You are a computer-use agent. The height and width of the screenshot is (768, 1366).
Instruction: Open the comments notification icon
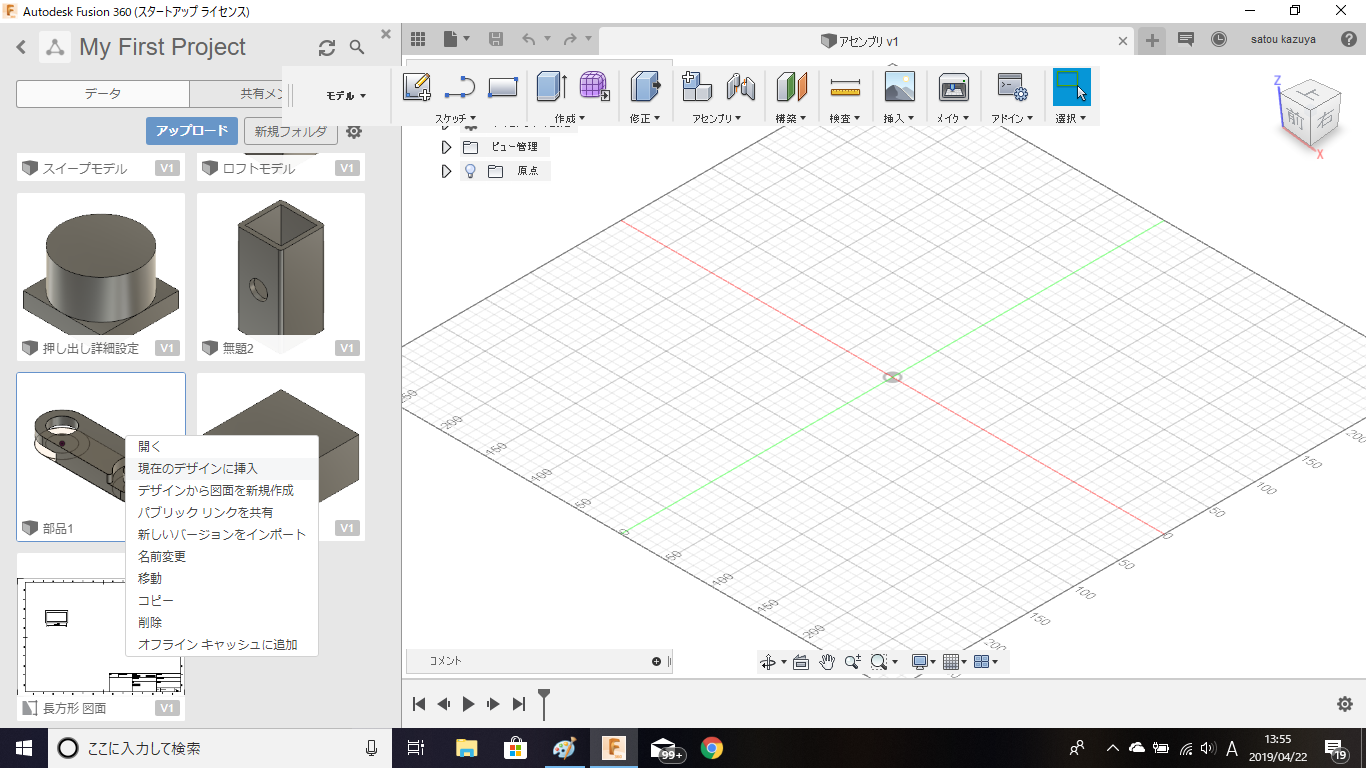(x=1186, y=39)
